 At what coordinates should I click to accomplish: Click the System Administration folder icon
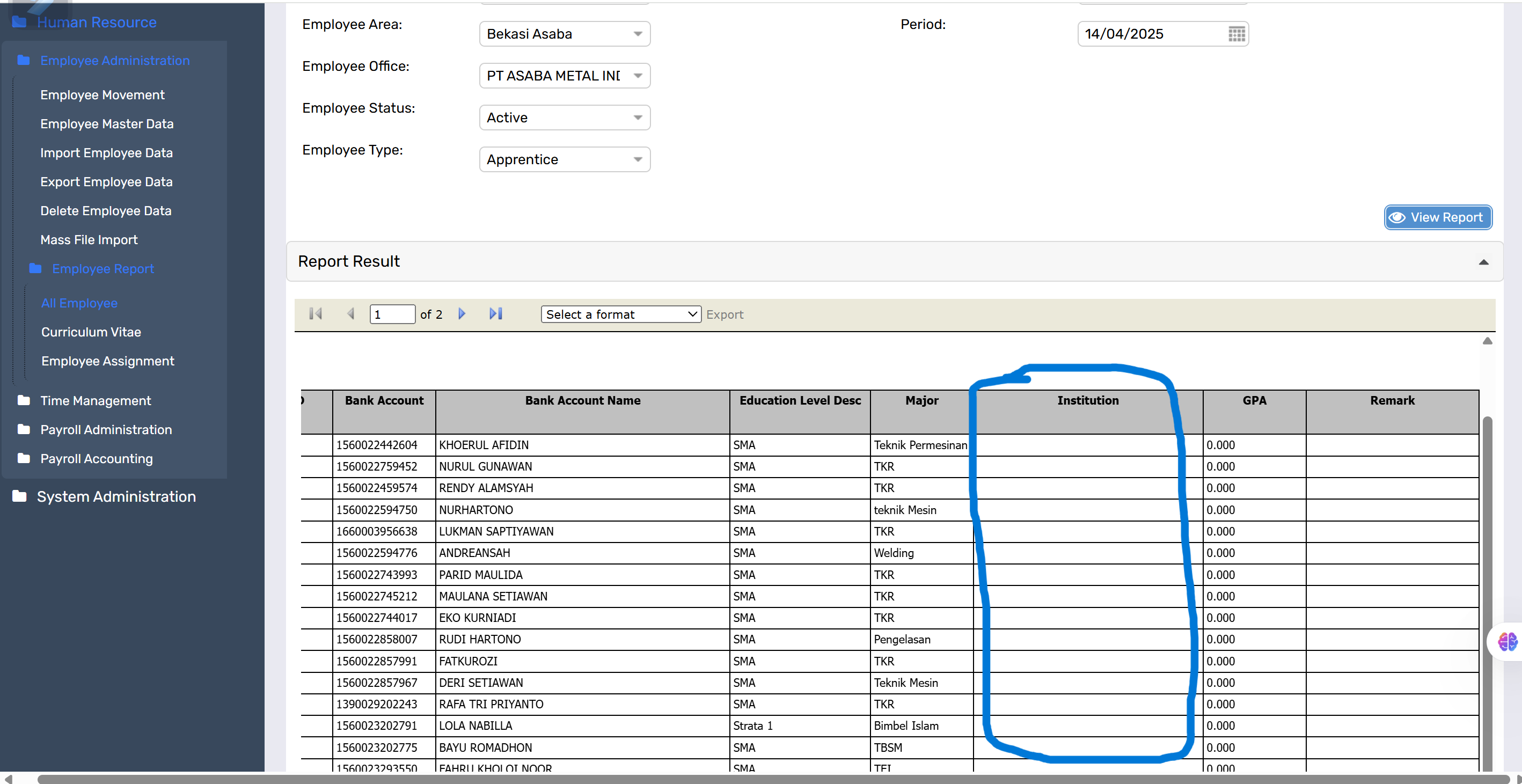coord(19,496)
